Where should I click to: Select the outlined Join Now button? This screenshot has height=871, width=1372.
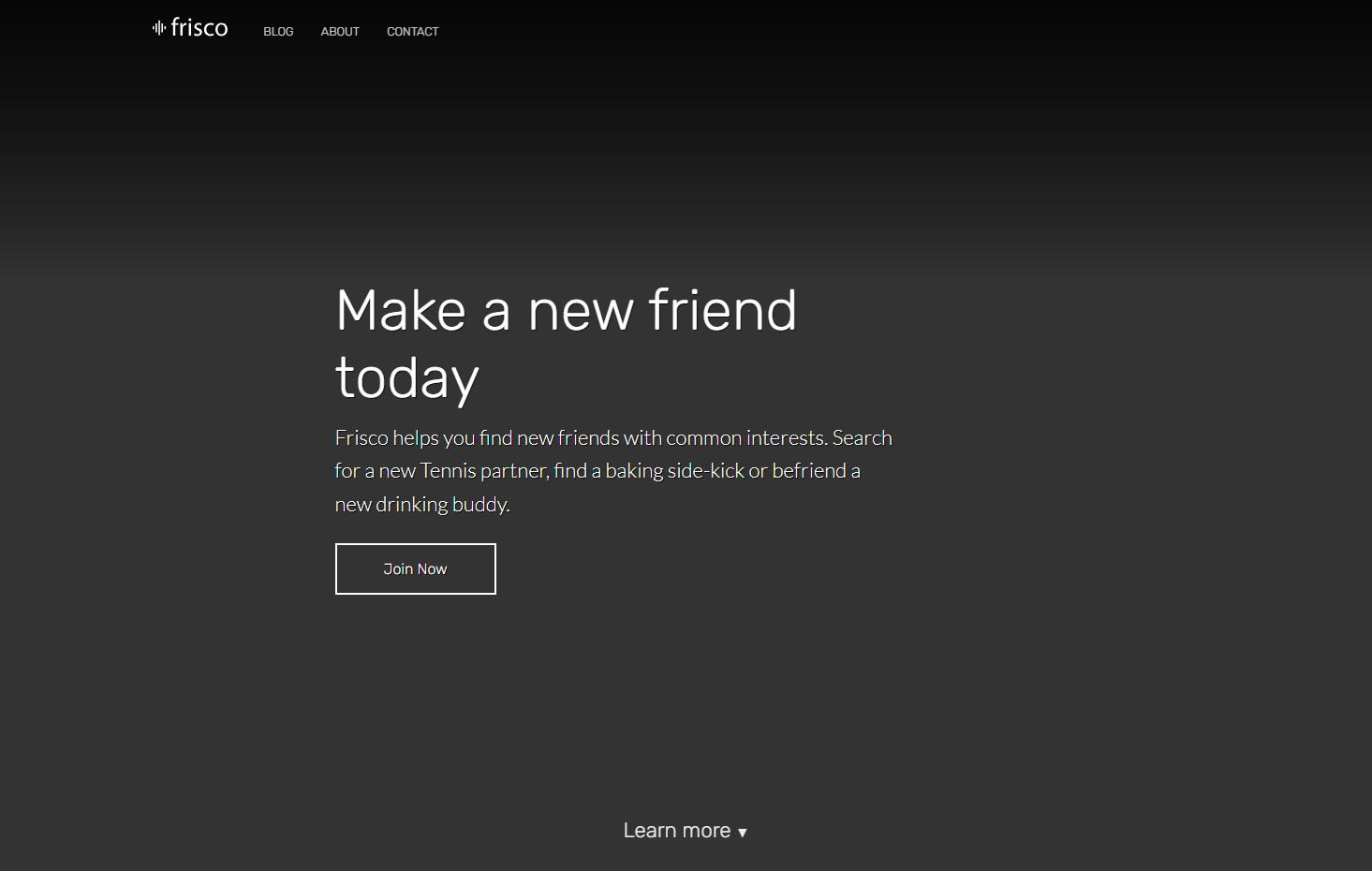pyautogui.click(x=415, y=568)
